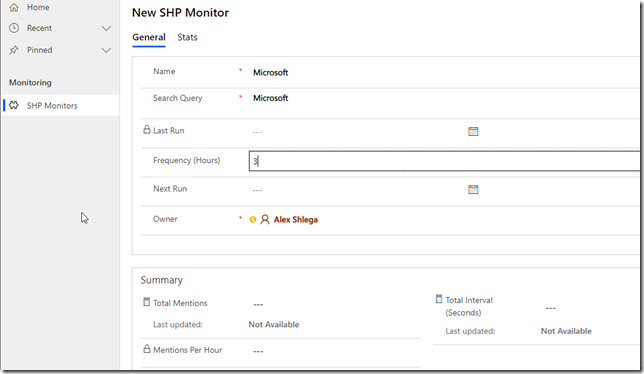644x374 pixels.
Task: Switch to the General tab
Action: [149, 37]
